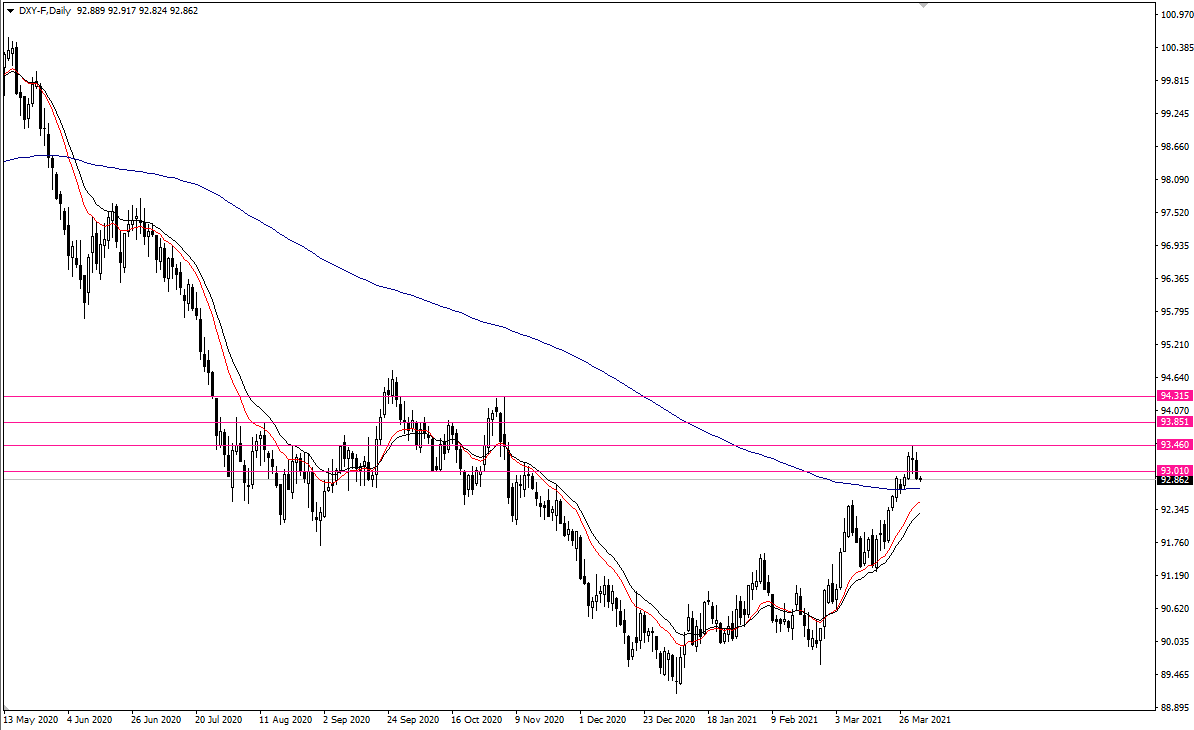Select the current price 92.862 black label
The height and width of the screenshot is (730, 1194).
1174,480
